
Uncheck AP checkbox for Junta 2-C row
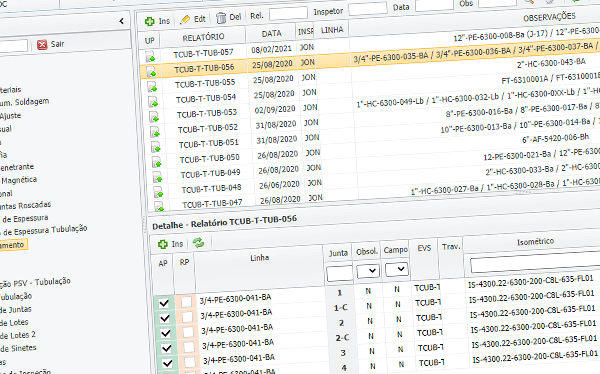click(166, 348)
